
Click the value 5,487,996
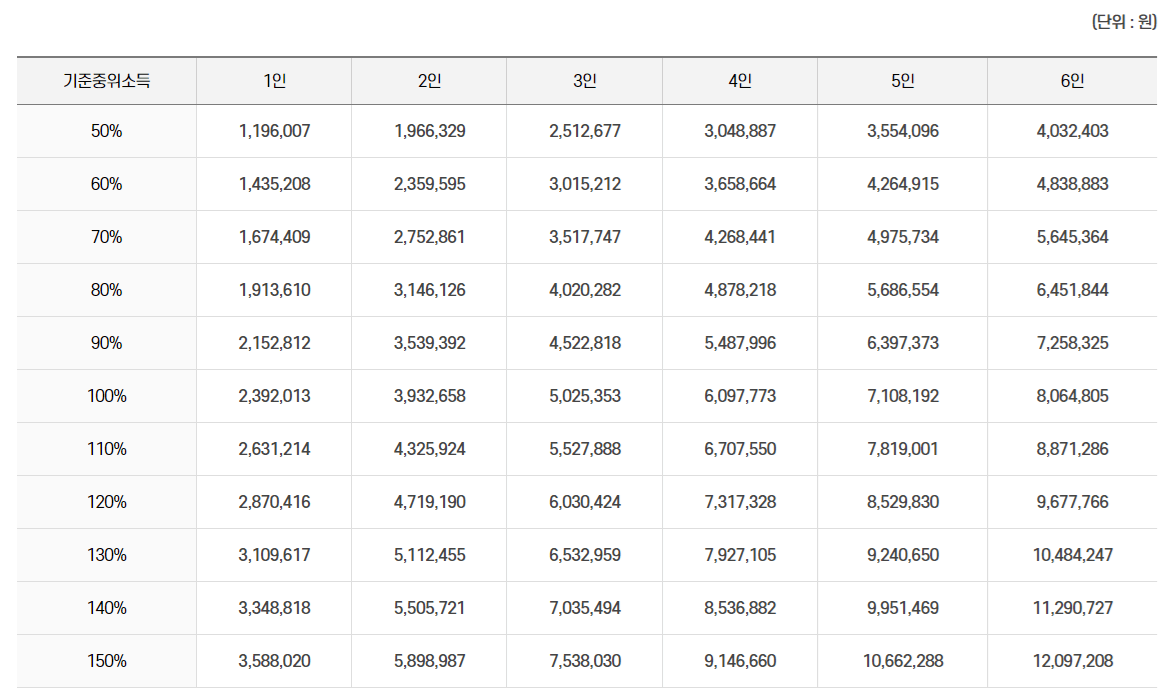(740, 343)
